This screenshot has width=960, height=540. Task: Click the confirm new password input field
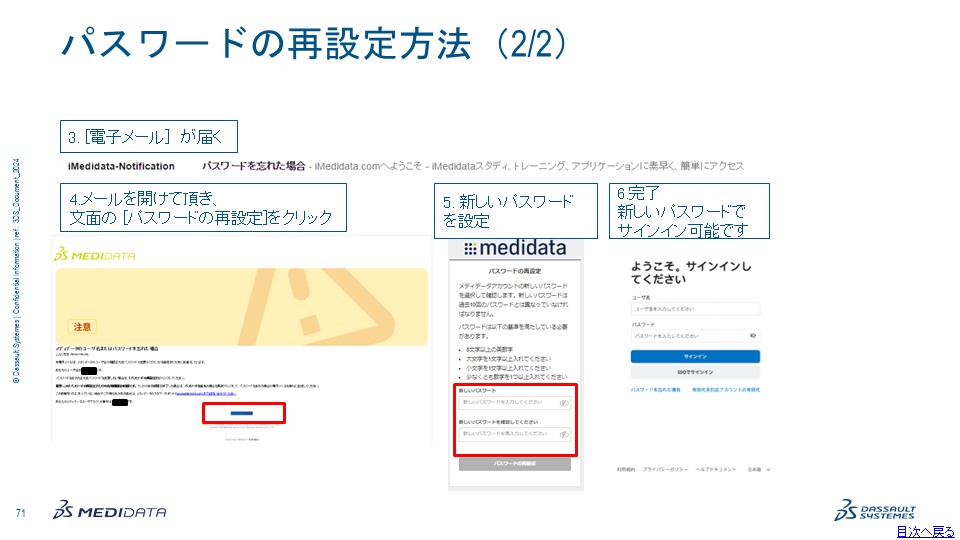[515, 434]
